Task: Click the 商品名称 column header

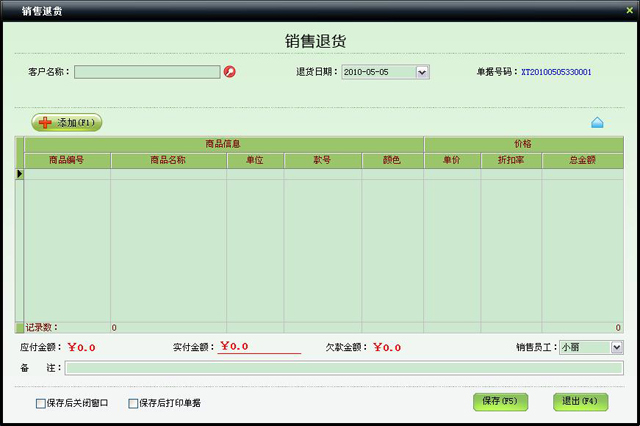Action: coord(168,160)
